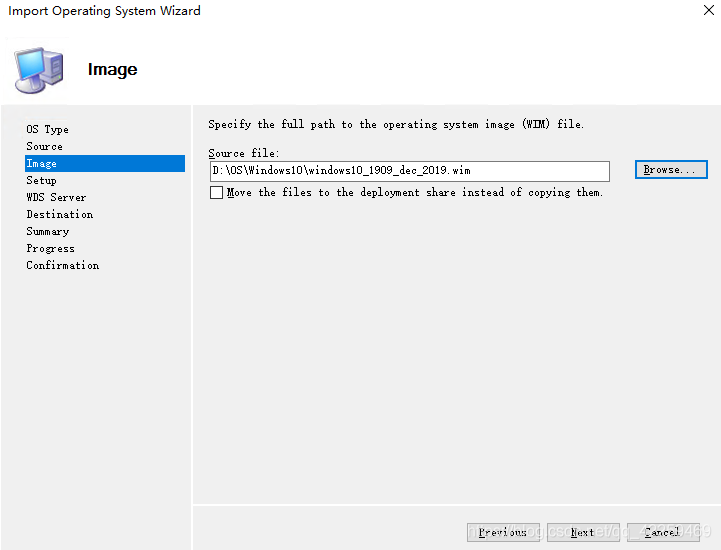Open the Setup step in sidebar
This screenshot has height=550, width=721.
[x=41, y=180]
